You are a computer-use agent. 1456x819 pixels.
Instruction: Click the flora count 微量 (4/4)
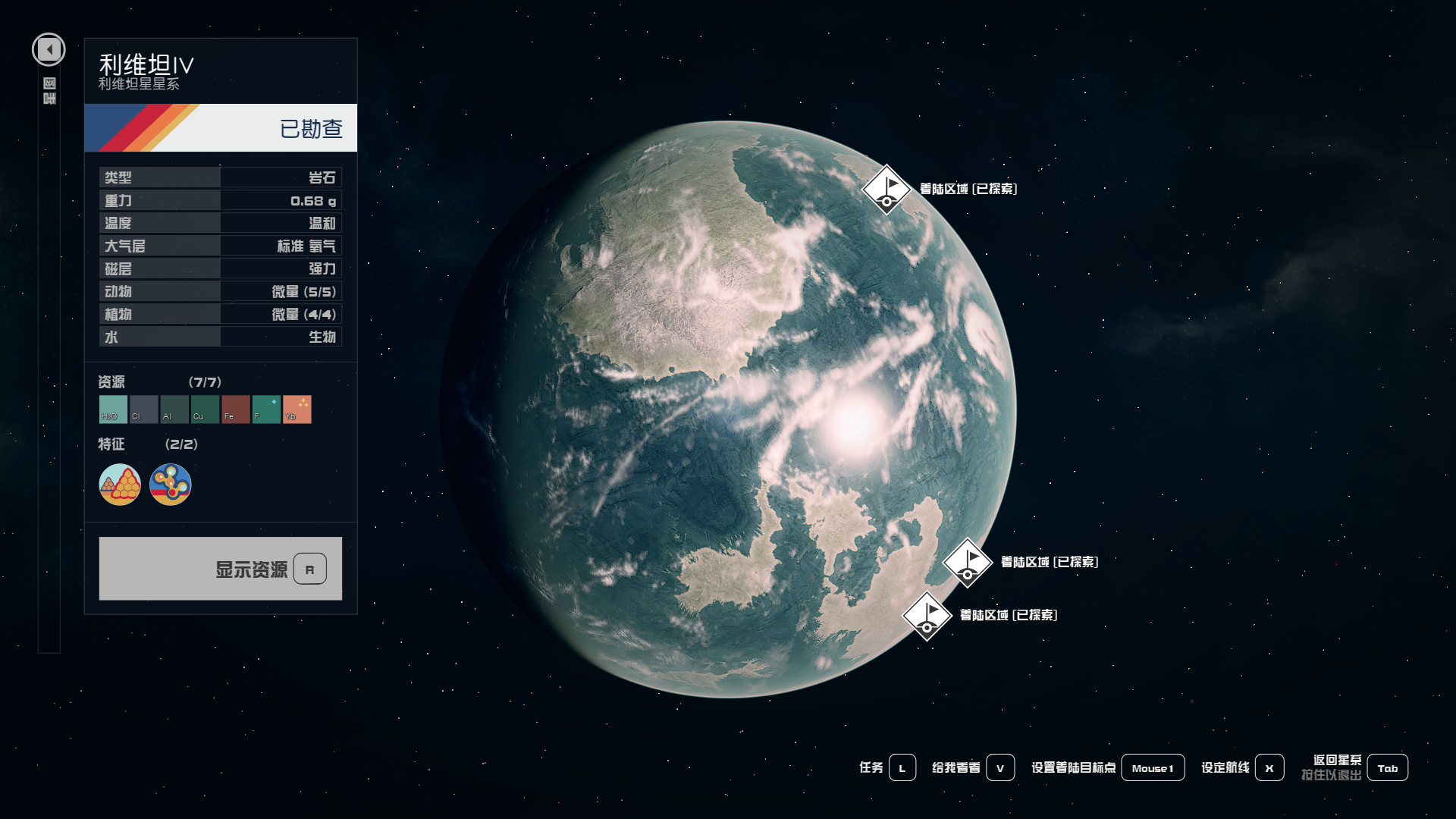(x=304, y=315)
